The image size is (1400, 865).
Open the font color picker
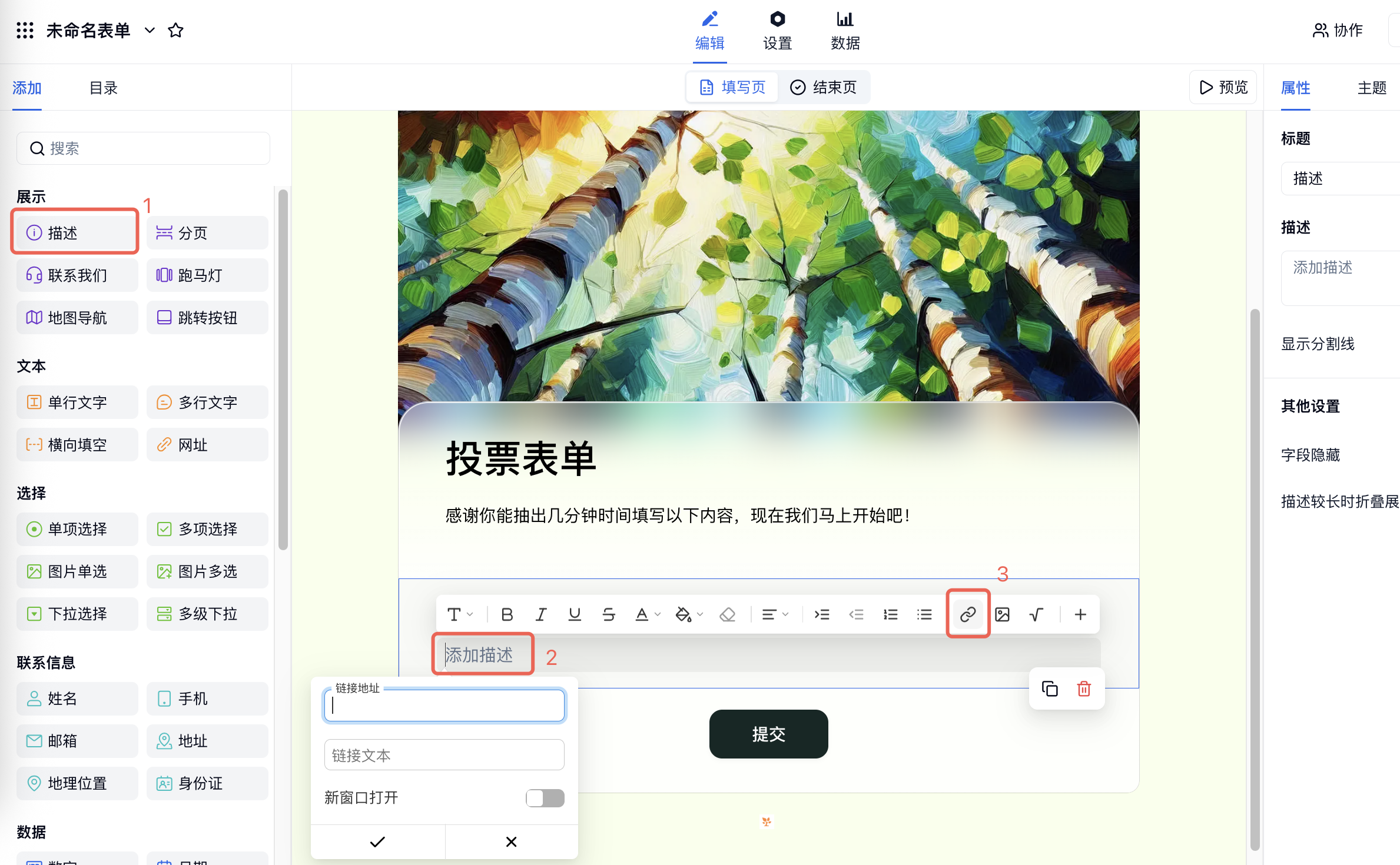click(x=648, y=614)
